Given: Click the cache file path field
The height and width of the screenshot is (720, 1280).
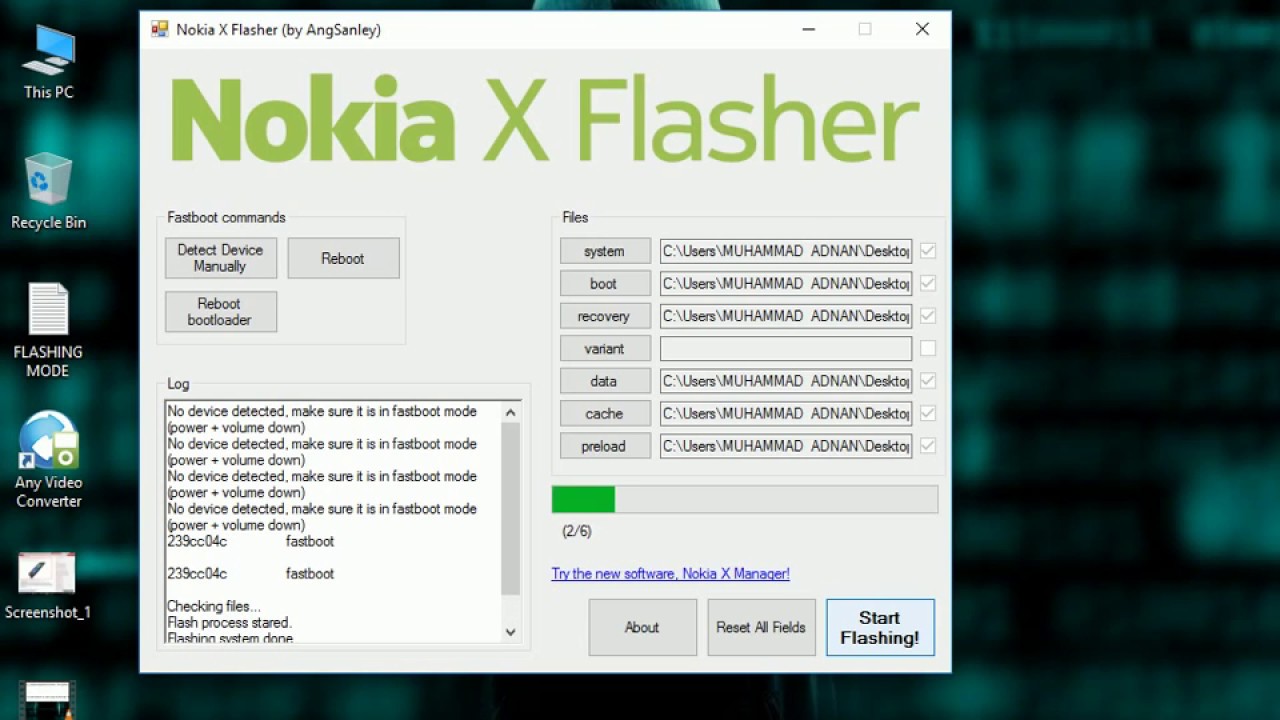Looking at the screenshot, I should point(786,413).
